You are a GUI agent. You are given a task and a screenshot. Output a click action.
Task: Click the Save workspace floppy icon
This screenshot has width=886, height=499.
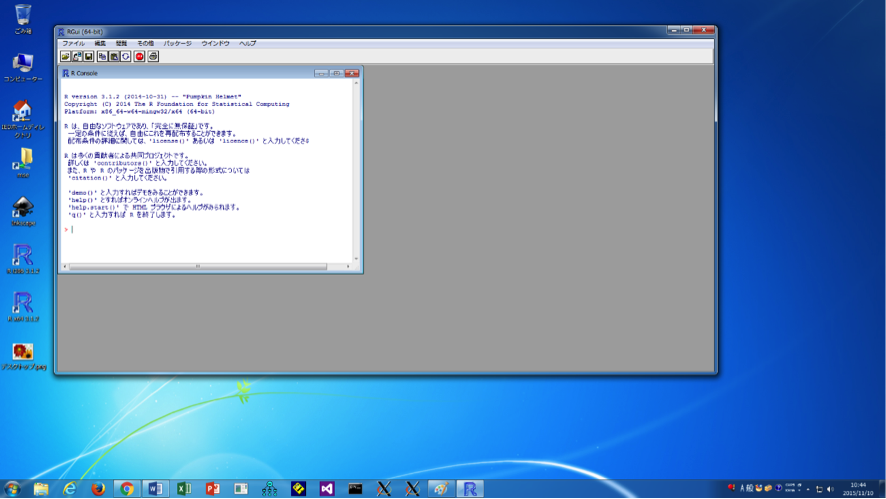pyautogui.click(x=89, y=56)
